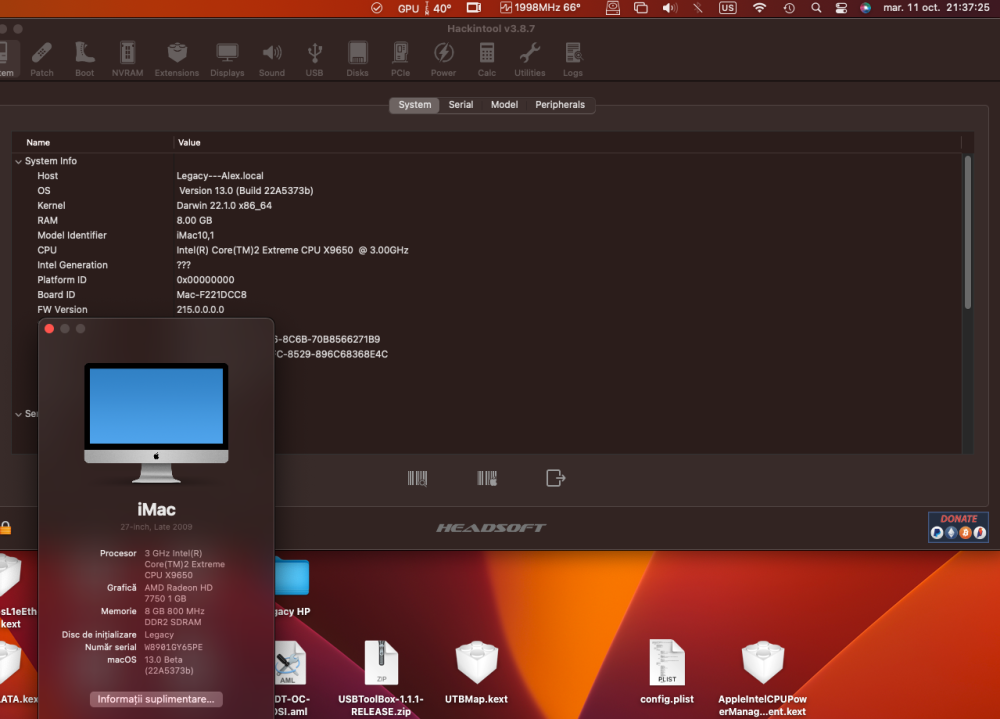This screenshot has height=719, width=1000.
Task: Switch to the Peripherals tab
Action: click(560, 105)
